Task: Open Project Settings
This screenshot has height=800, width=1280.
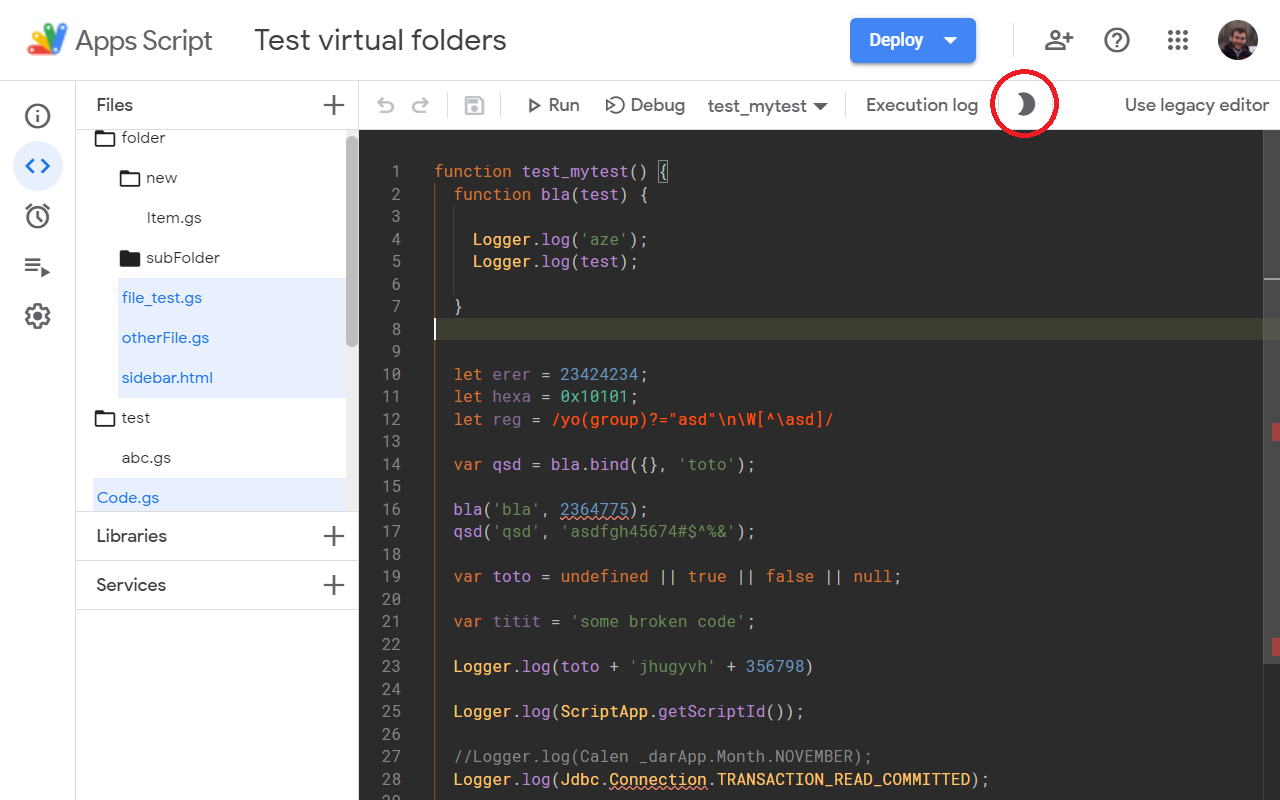Action: click(x=37, y=316)
